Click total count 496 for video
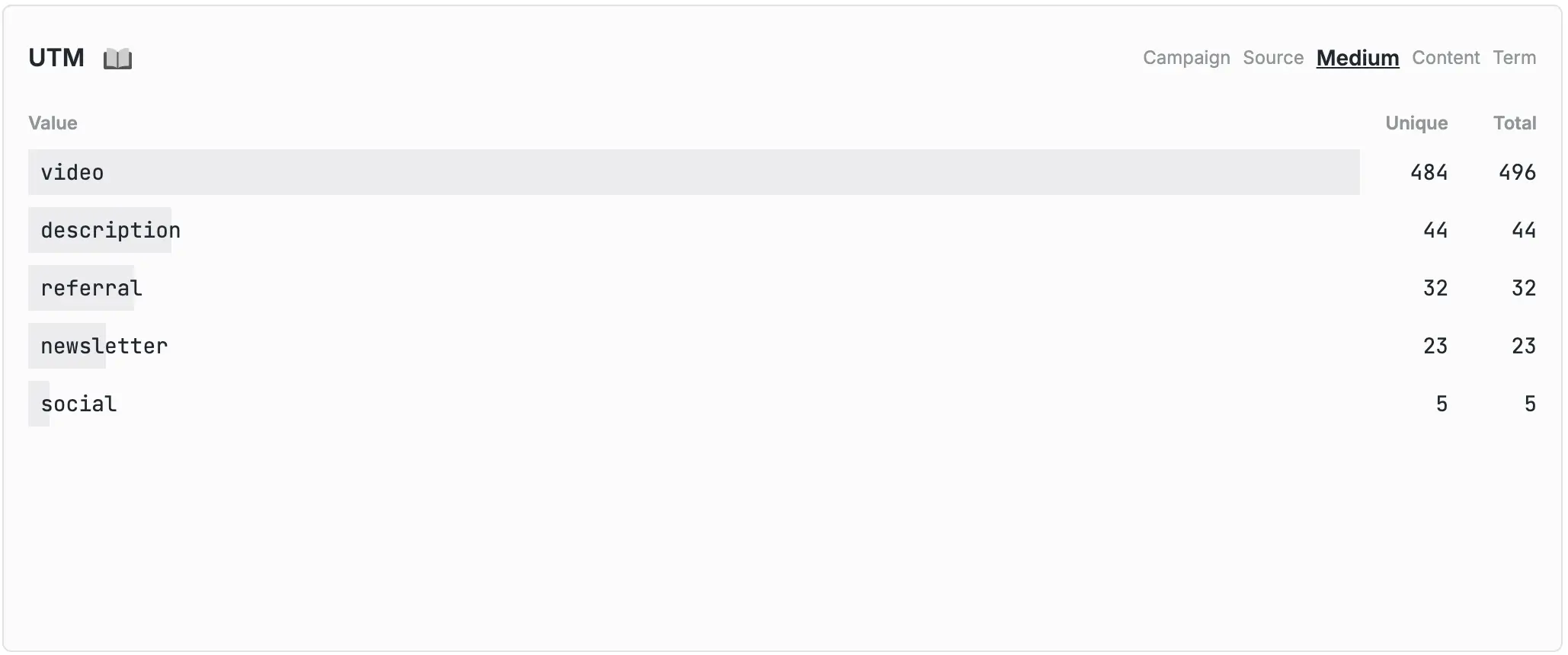The image size is (1568, 655). click(x=1517, y=173)
